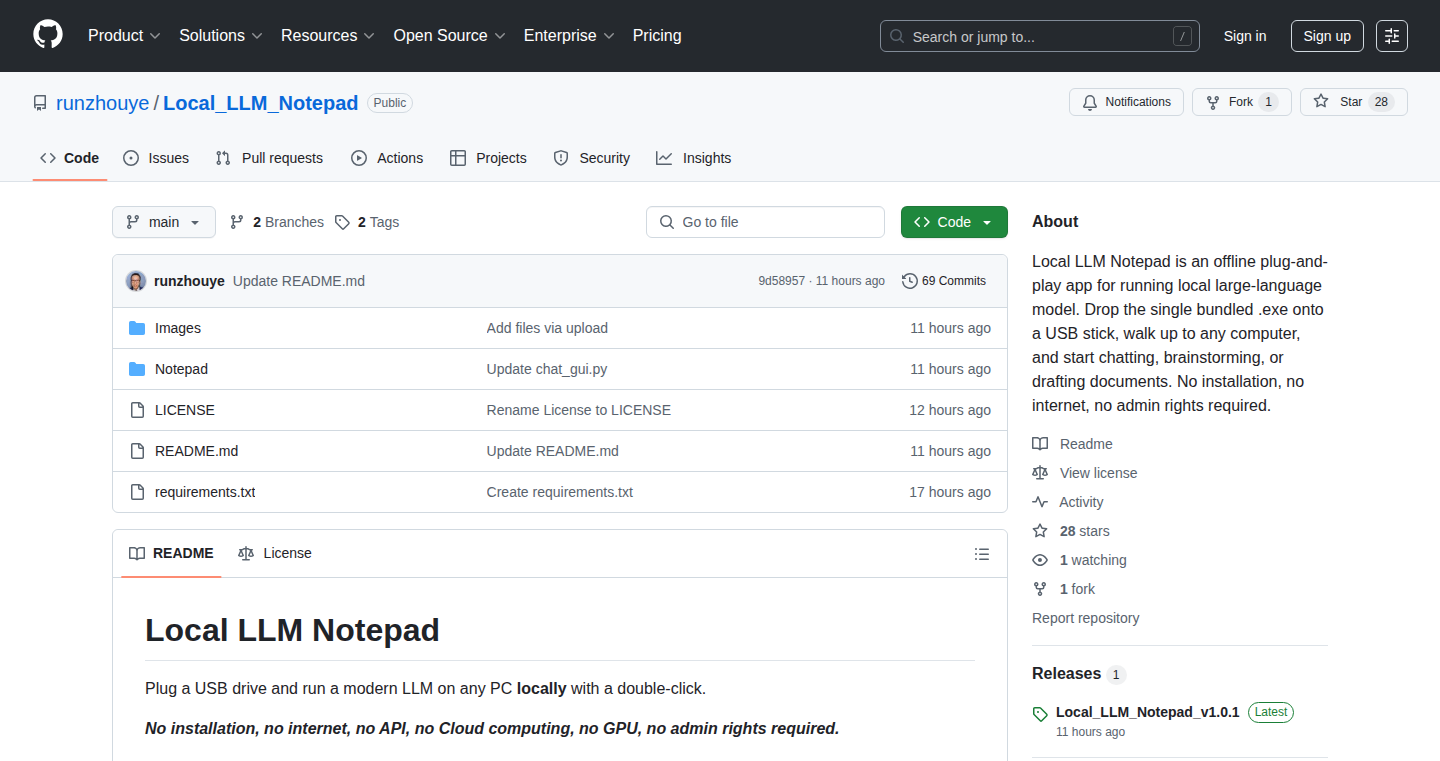This screenshot has width=1440, height=761.
Task: Click the book icon next to Readme
Action: (1040, 444)
